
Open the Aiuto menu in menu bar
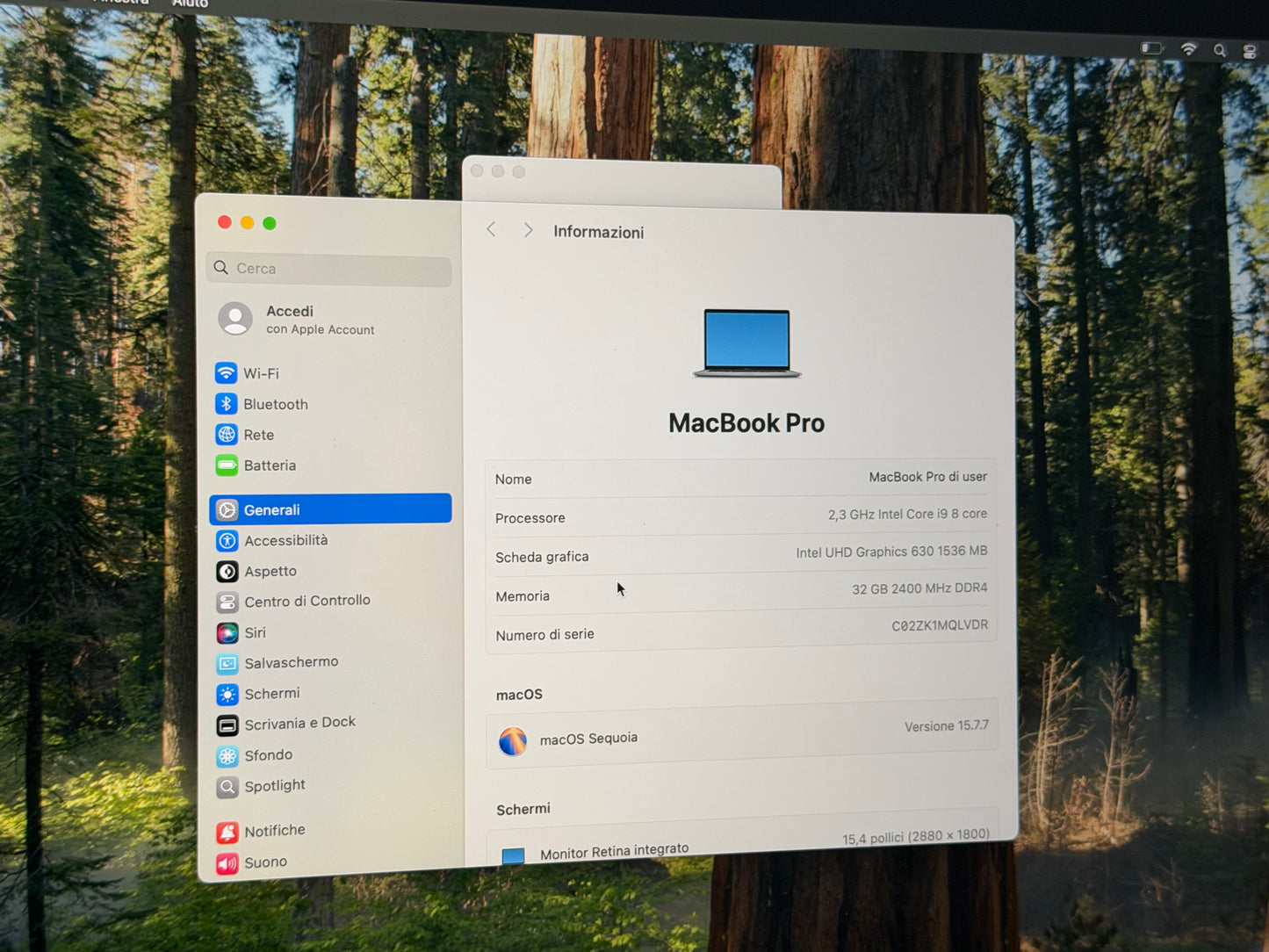pyautogui.click(x=190, y=4)
